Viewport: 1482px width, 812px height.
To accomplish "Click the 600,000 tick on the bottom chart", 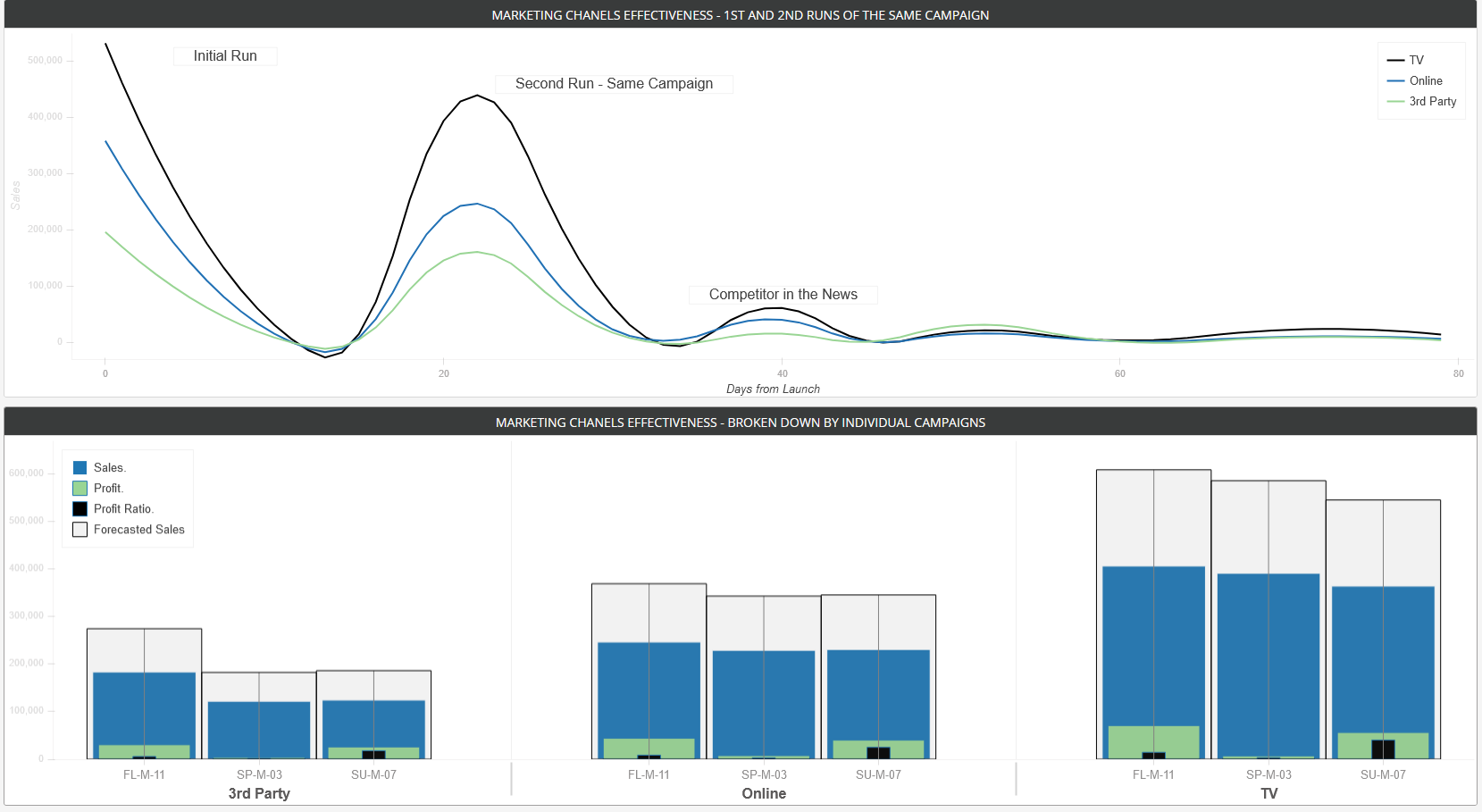I will click(x=27, y=473).
